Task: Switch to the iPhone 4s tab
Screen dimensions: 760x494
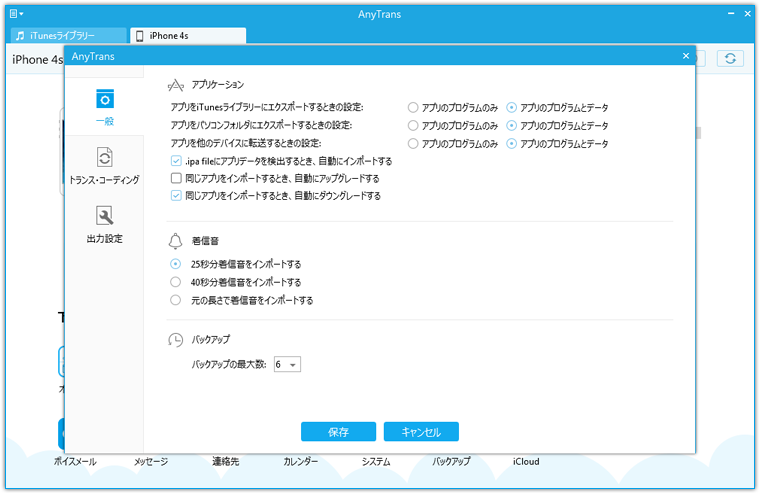Action: pyautogui.click(x=188, y=36)
